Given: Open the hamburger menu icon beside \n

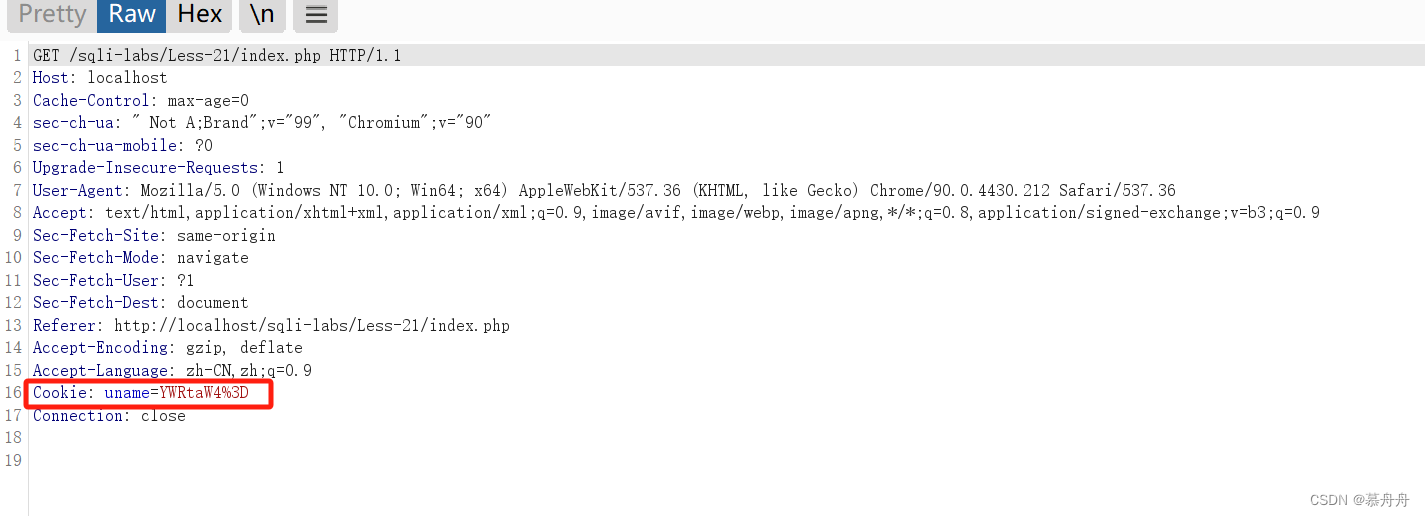Looking at the screenshot, I should pos(316,15).
